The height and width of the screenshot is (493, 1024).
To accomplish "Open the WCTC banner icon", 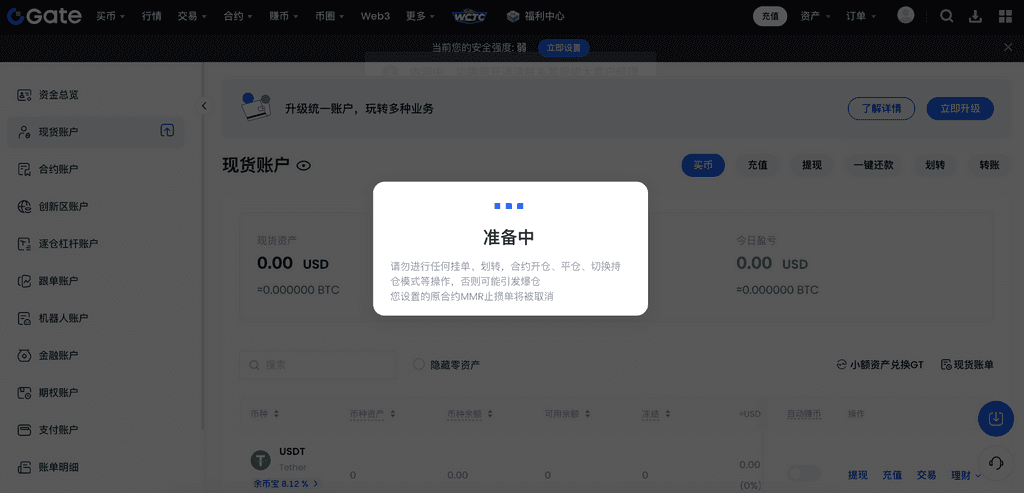I will point(469,16).
